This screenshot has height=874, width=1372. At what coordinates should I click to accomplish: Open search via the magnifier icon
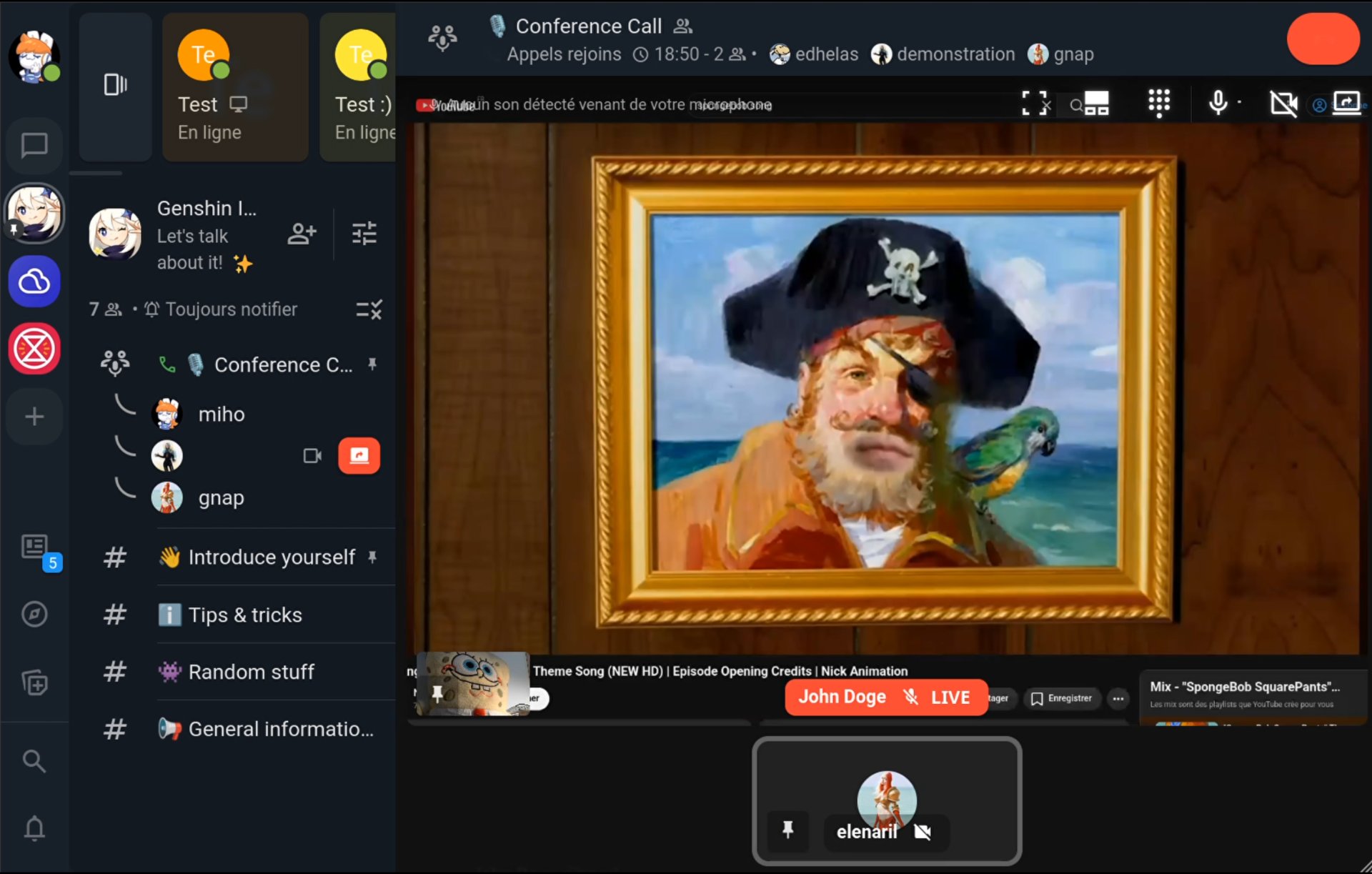pyautogui.click(x=34, y=761)
